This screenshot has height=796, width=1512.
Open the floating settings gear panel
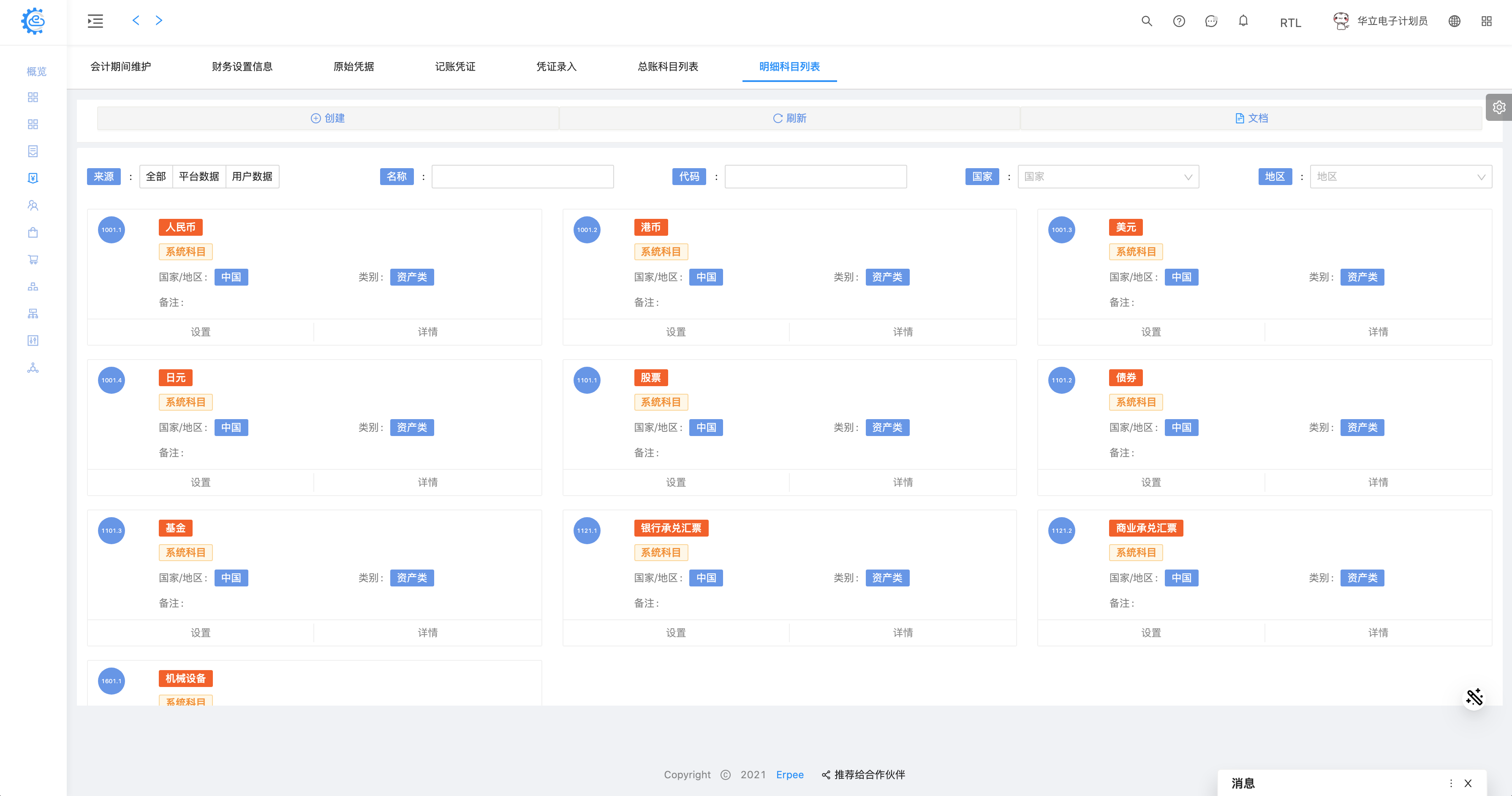pyautogui.click(x=1498, y=107)
